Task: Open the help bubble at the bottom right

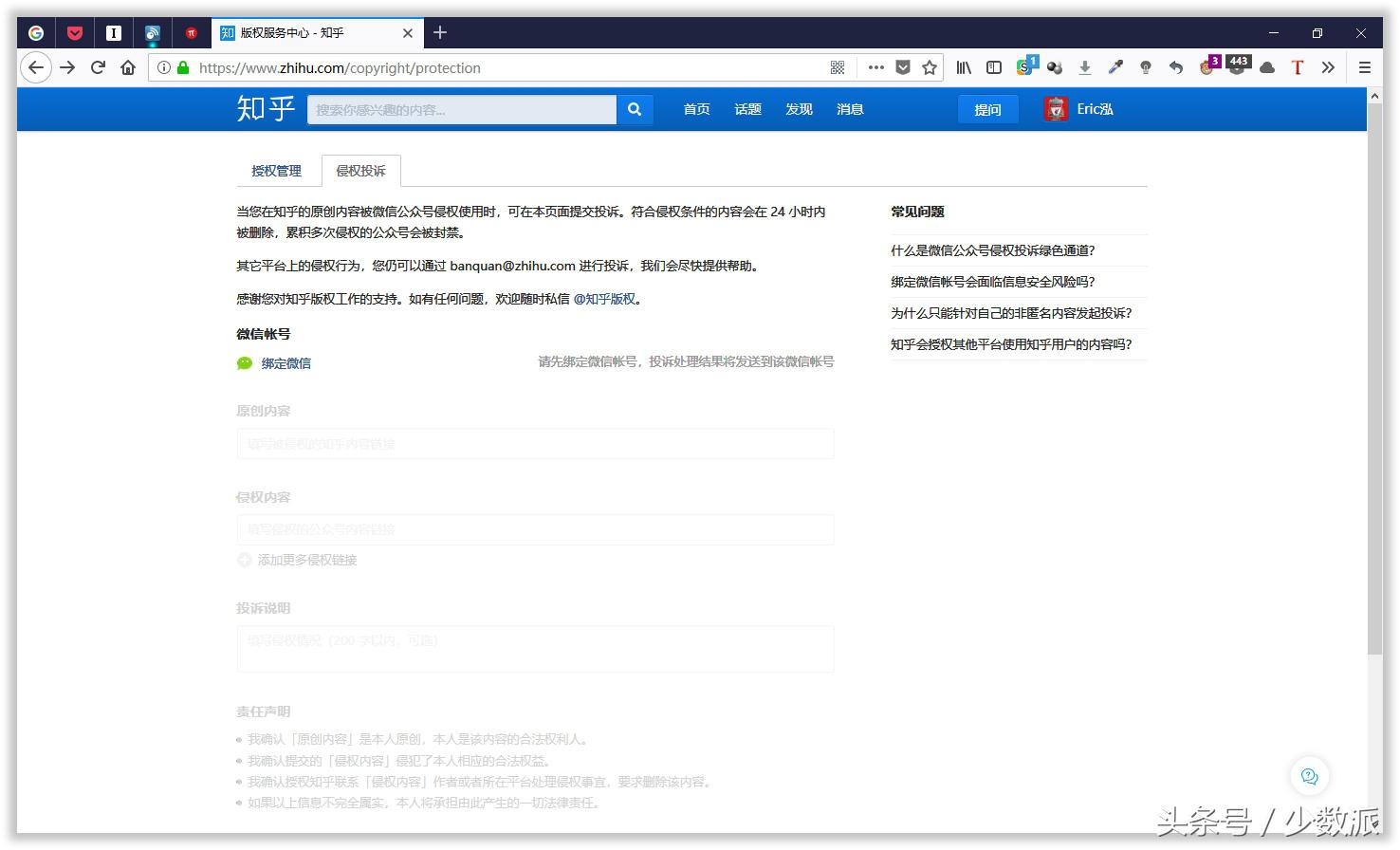Action: (x=1310, y=776)
